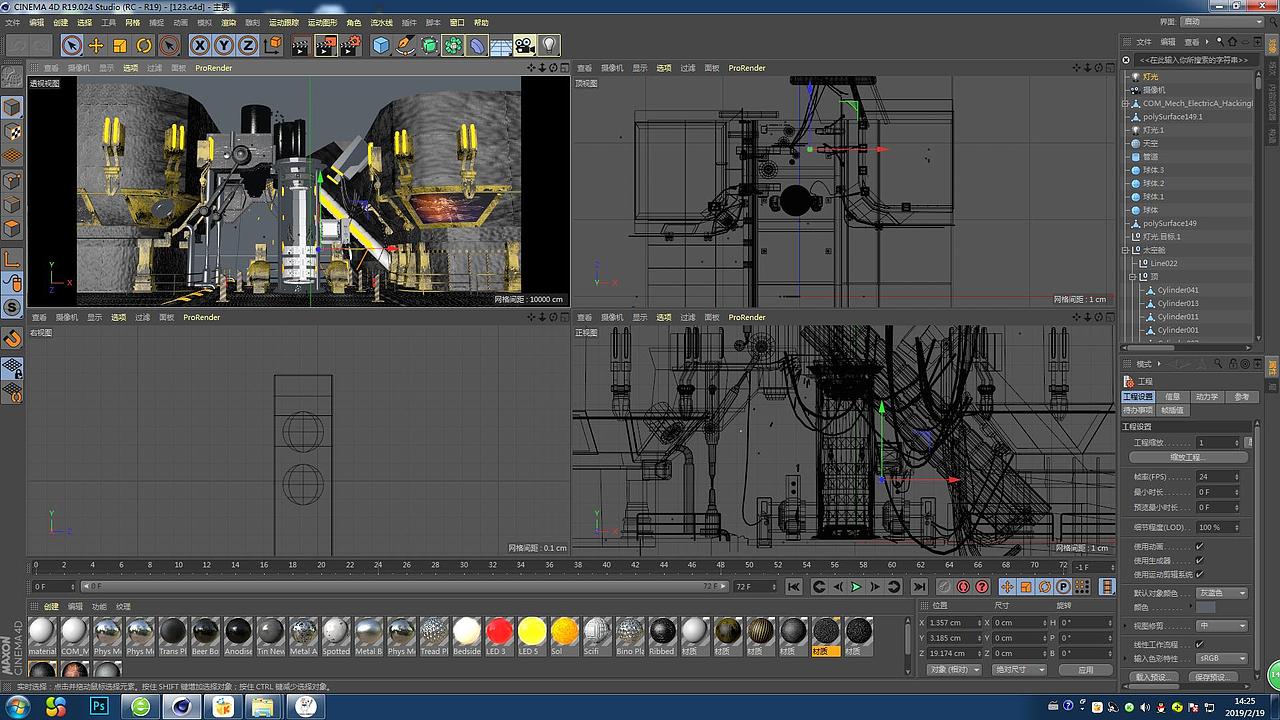
Task: Select the Rotate tool in top toolbar
Action: pyautogui.click(x=144, y=45)
